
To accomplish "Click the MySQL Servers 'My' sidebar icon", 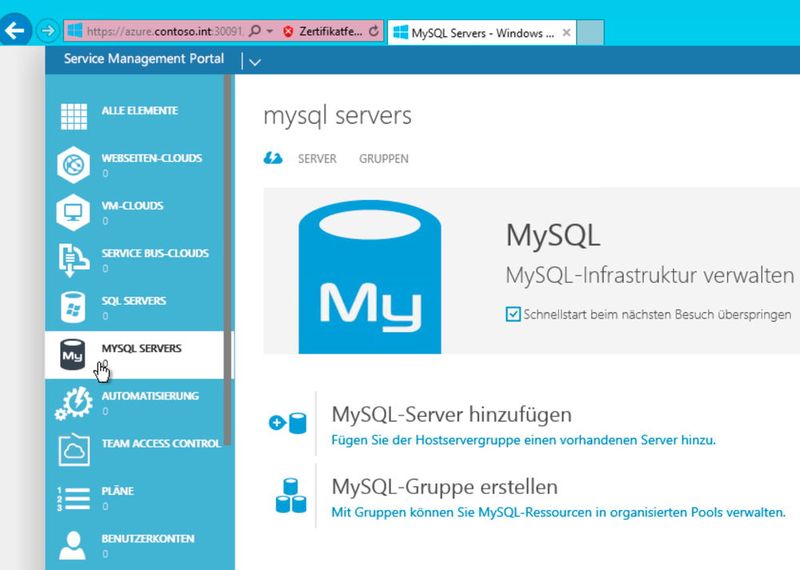I will point(73,355).
